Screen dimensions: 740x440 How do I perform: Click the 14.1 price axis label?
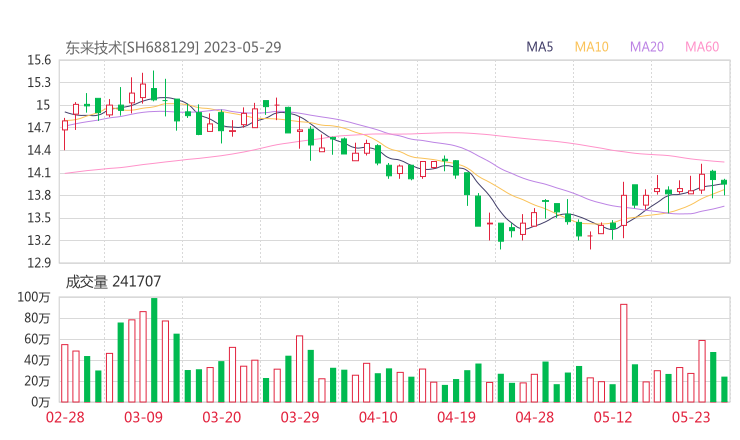(x=39, y=173)
